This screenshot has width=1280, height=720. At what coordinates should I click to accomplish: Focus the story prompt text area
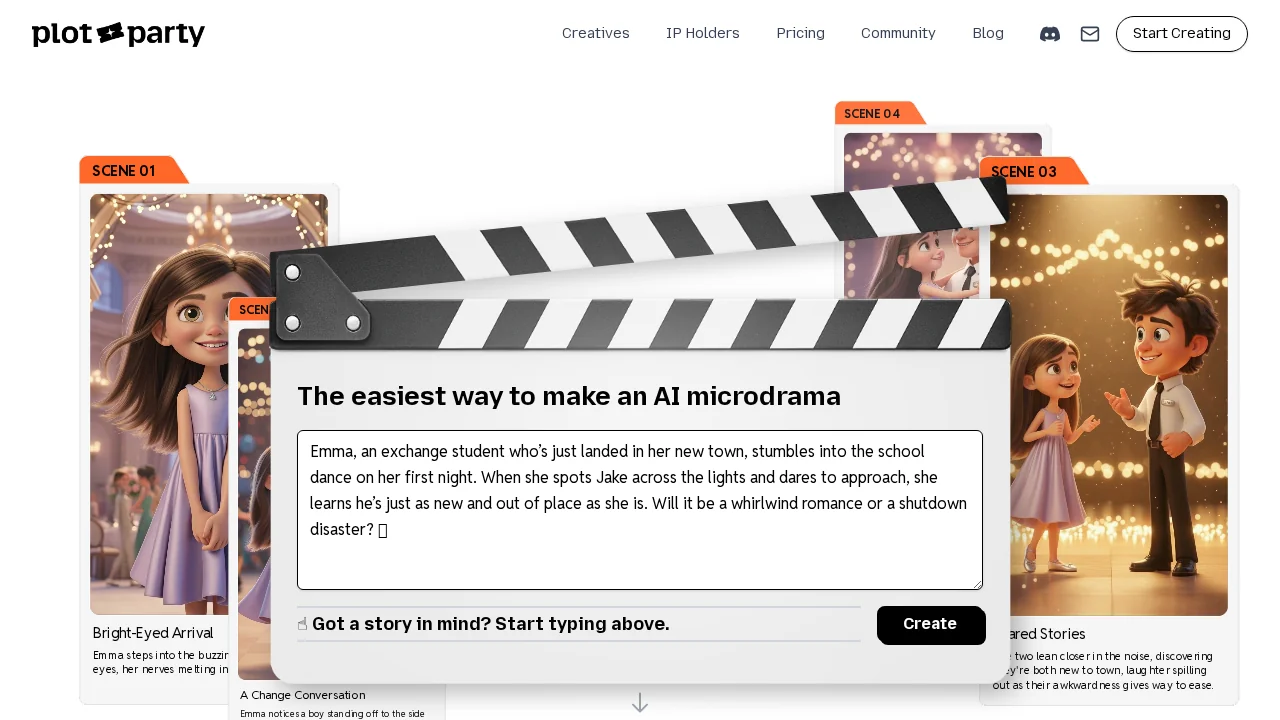[x=640, y=510]
